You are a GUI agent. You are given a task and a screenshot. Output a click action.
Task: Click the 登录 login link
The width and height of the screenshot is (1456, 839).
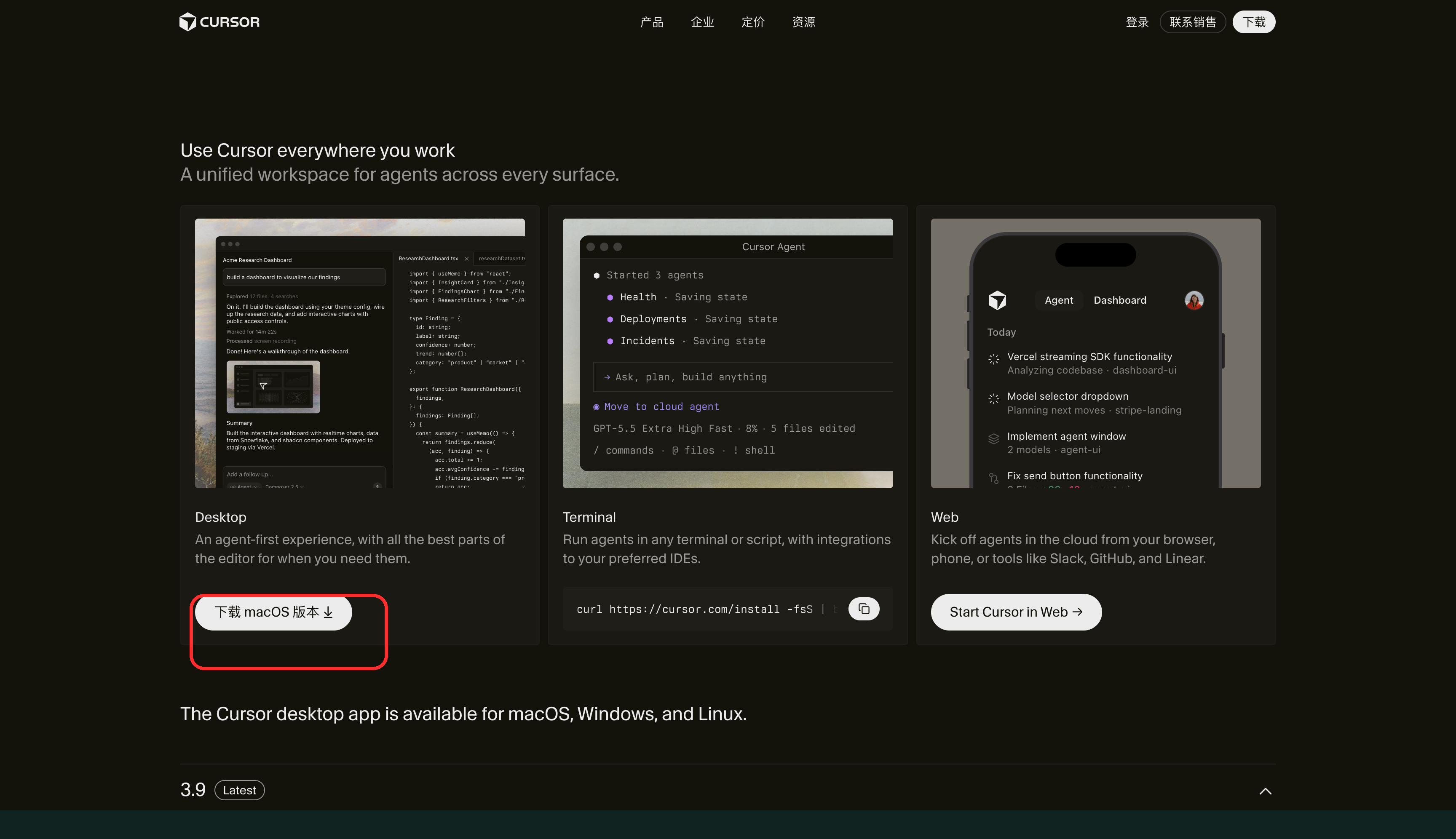(1137, 22)
